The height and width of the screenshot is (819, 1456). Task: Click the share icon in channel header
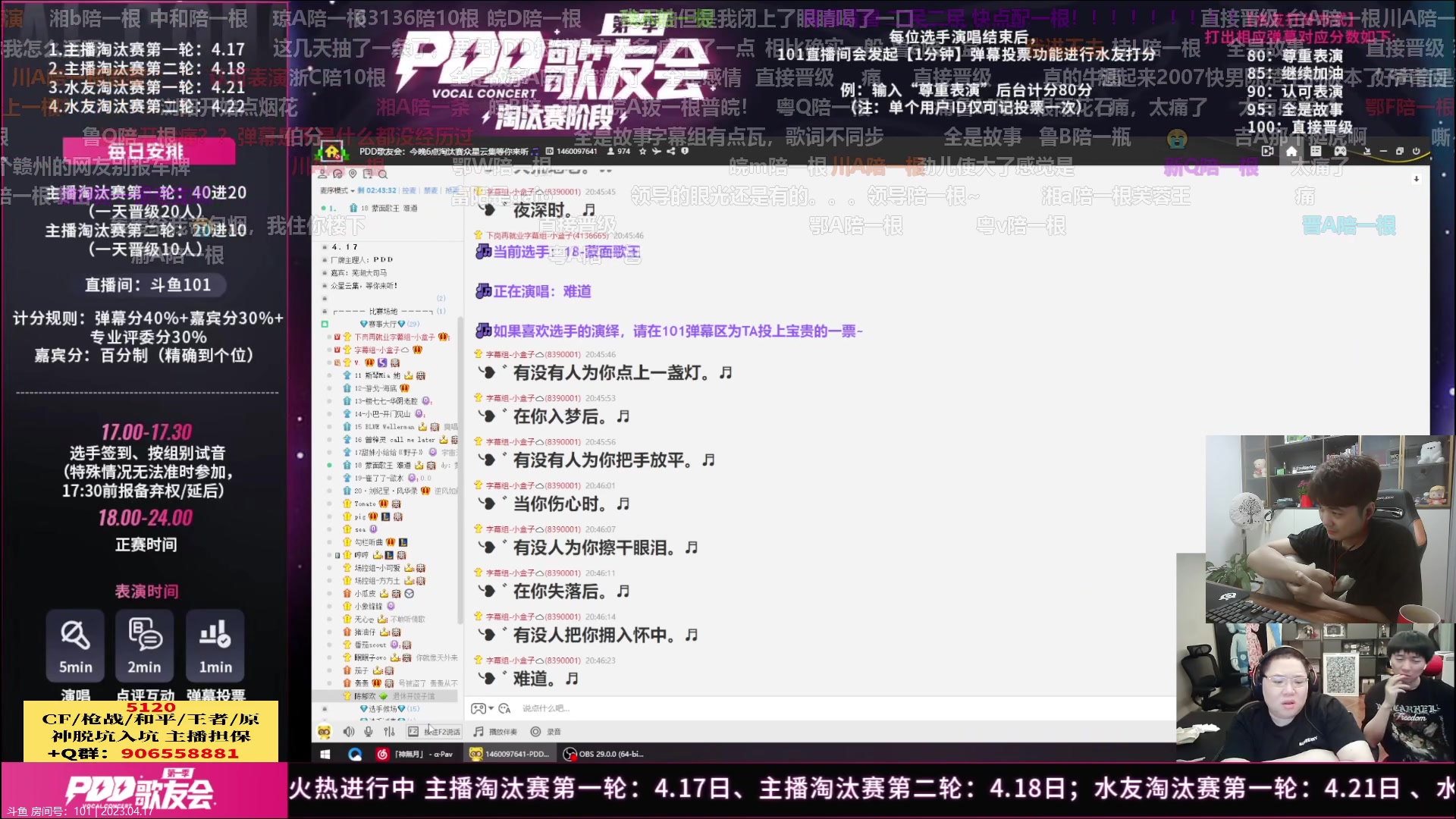(670, 151)
